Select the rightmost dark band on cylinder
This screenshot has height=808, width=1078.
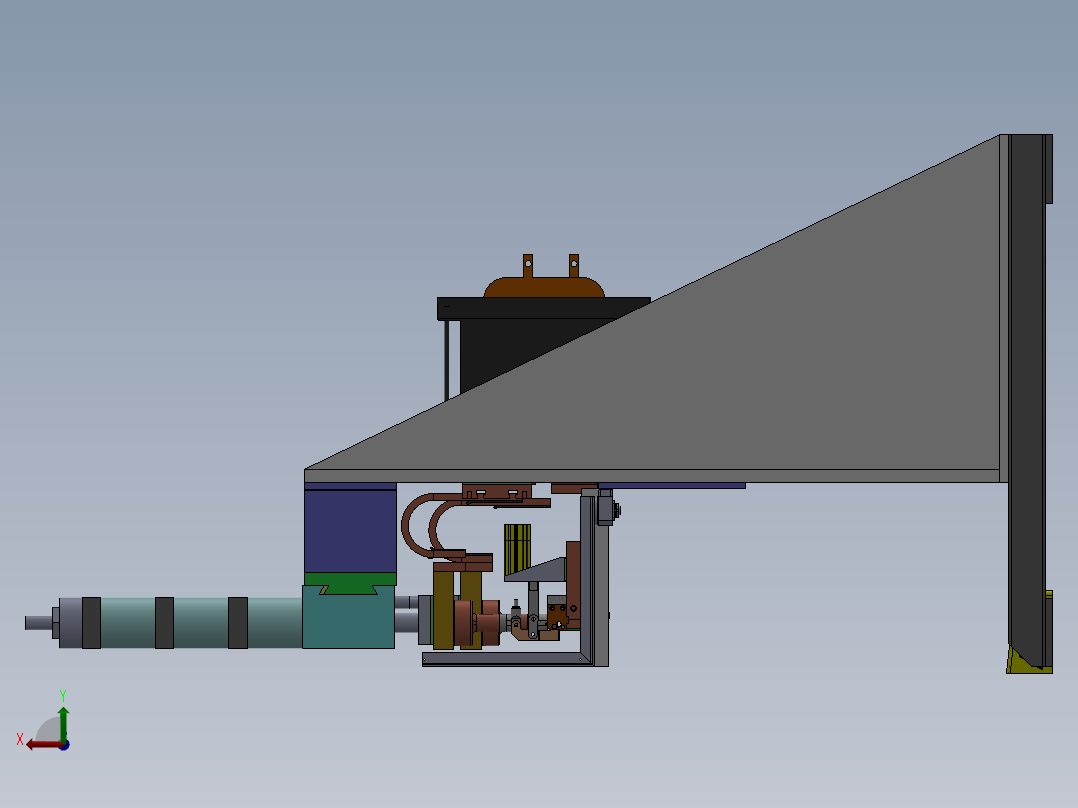tap(238, 623)
